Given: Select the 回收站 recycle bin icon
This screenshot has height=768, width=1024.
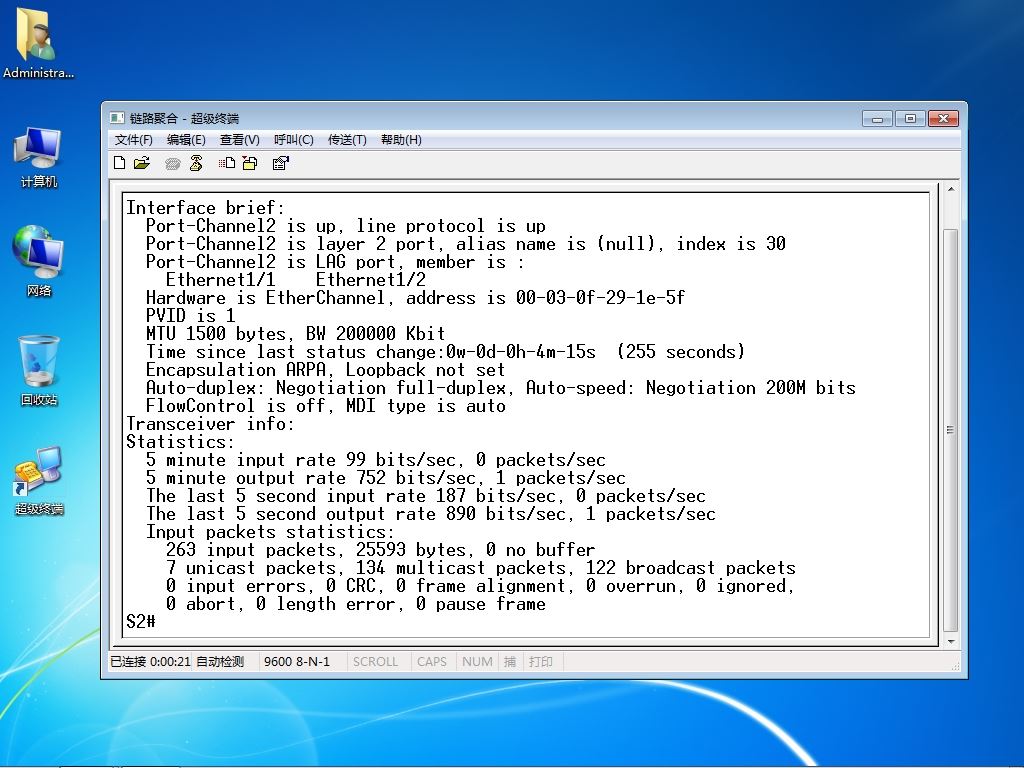Looking at the screenshot, I should (39, 370).
